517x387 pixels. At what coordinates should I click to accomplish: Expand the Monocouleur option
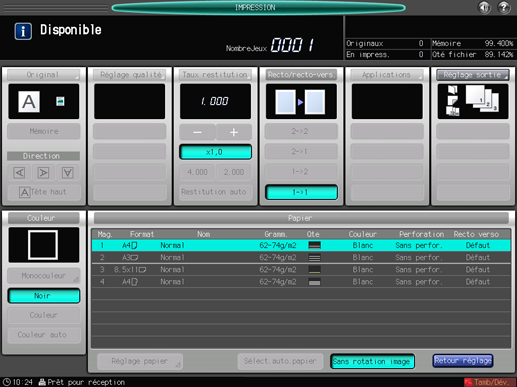pyautogui.click(x=44, y=276)
